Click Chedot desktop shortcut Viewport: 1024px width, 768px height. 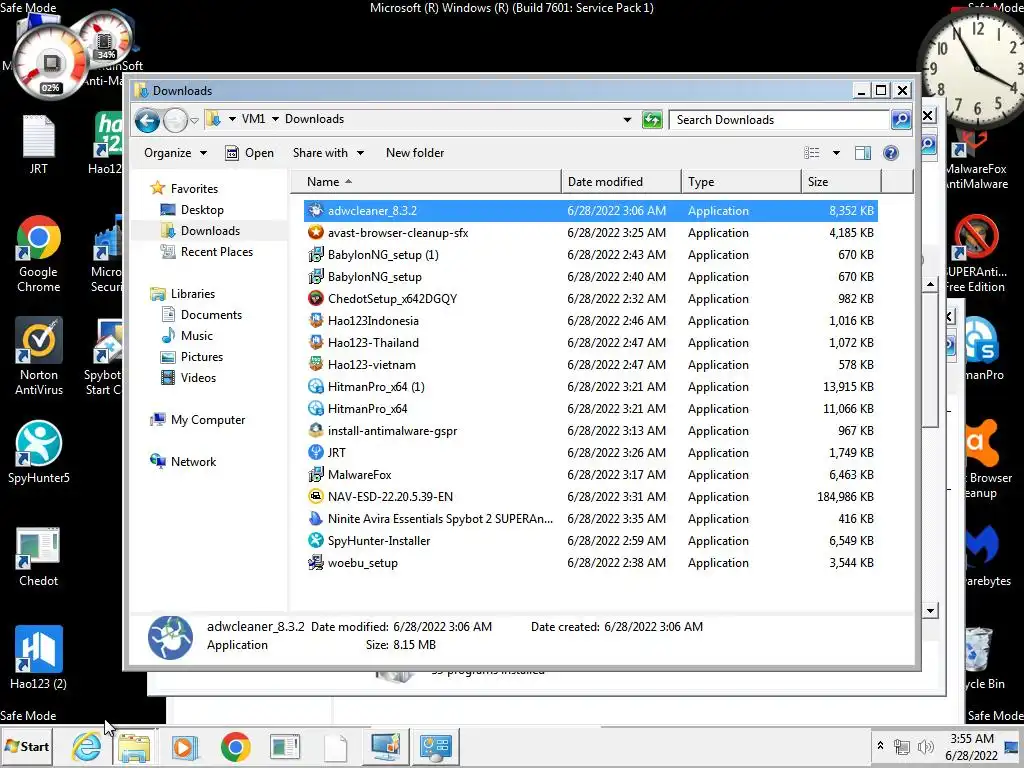(39, 556)
